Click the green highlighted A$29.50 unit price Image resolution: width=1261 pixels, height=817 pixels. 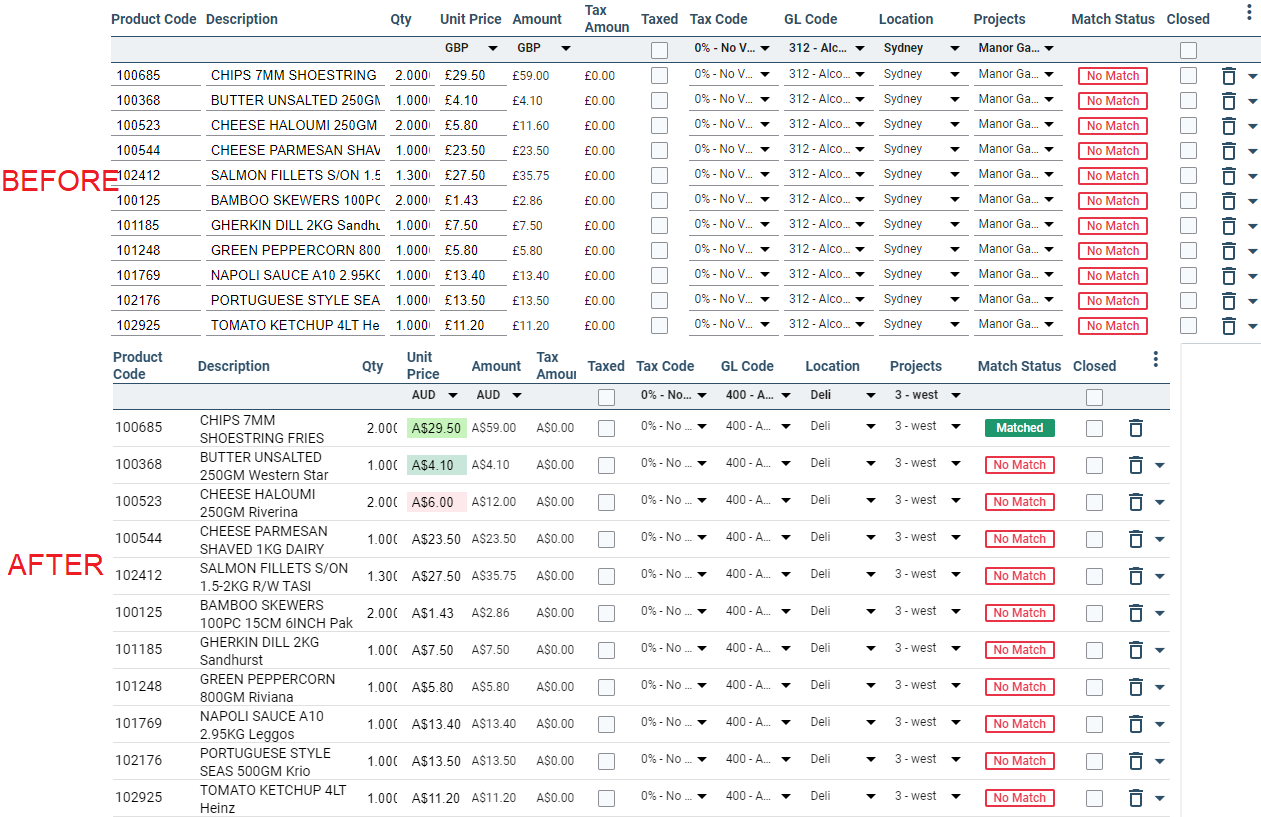tap(437, 428)
